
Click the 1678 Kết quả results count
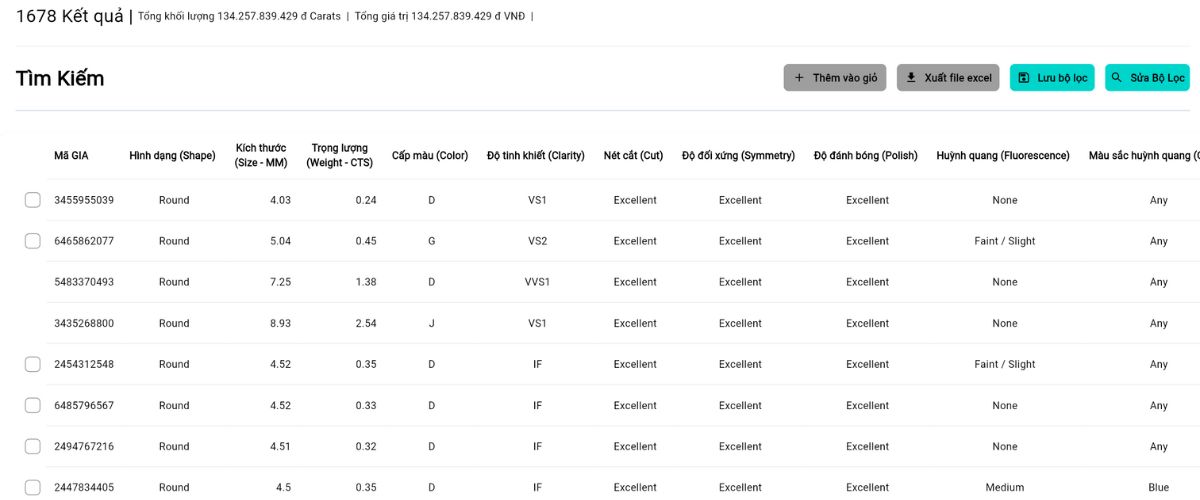69,16
